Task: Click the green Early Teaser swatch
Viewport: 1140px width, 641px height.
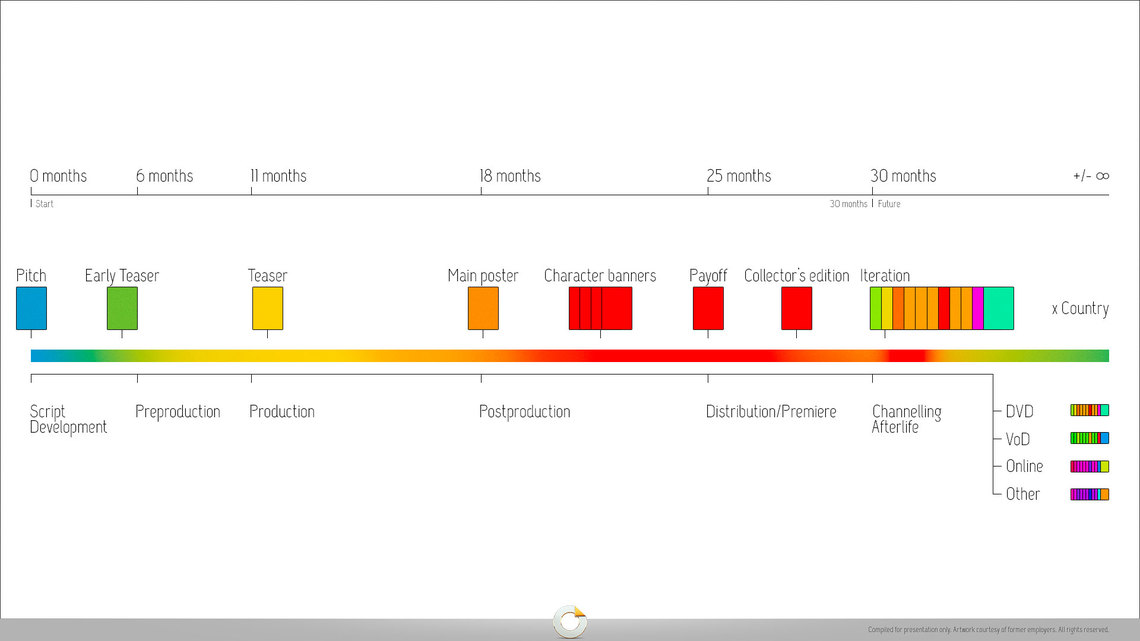Action: coord(122,308)
